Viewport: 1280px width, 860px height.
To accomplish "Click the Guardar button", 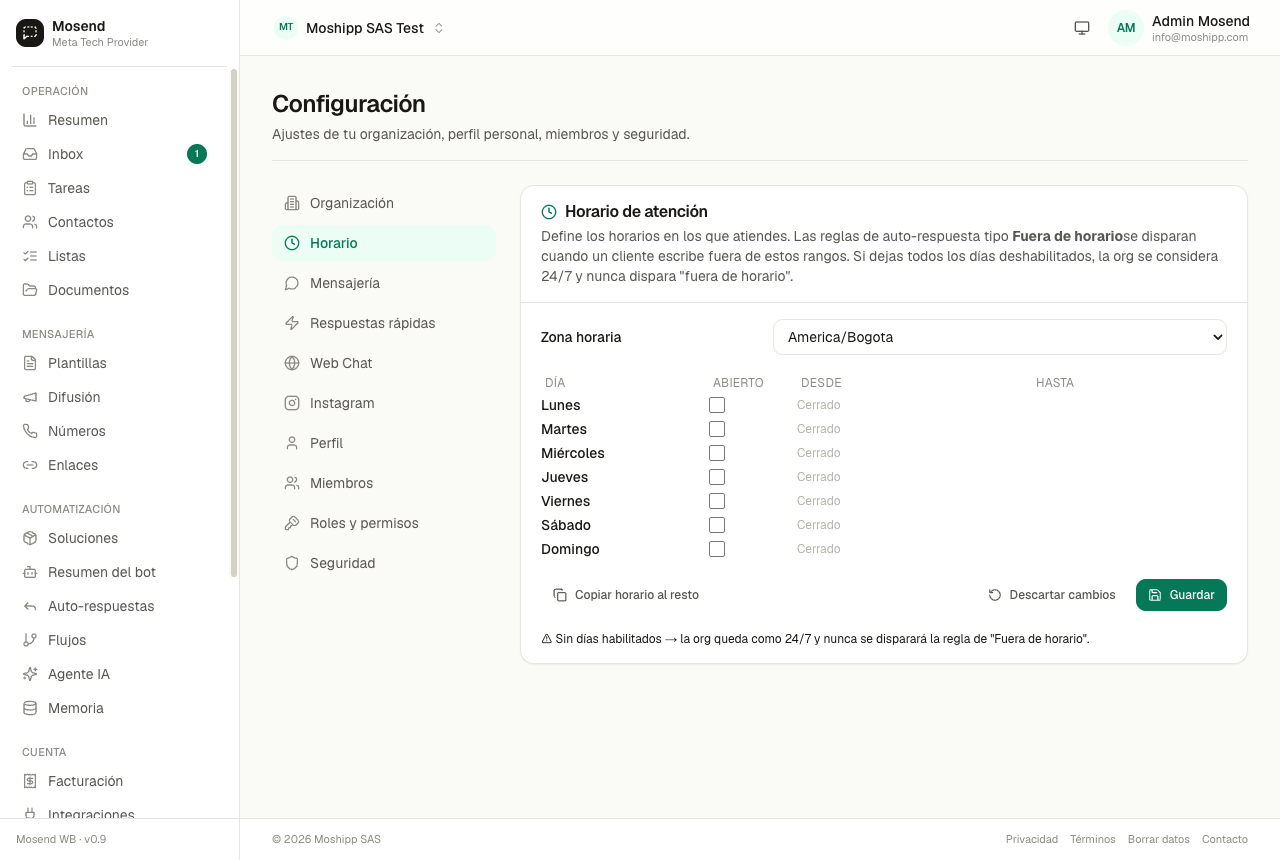I will (1181, 595).
